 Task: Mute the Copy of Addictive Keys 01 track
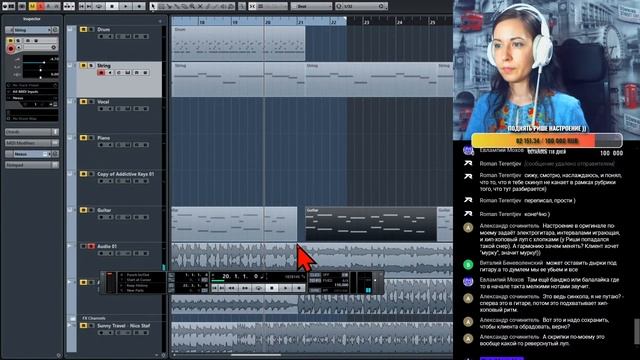coord(84,174)
